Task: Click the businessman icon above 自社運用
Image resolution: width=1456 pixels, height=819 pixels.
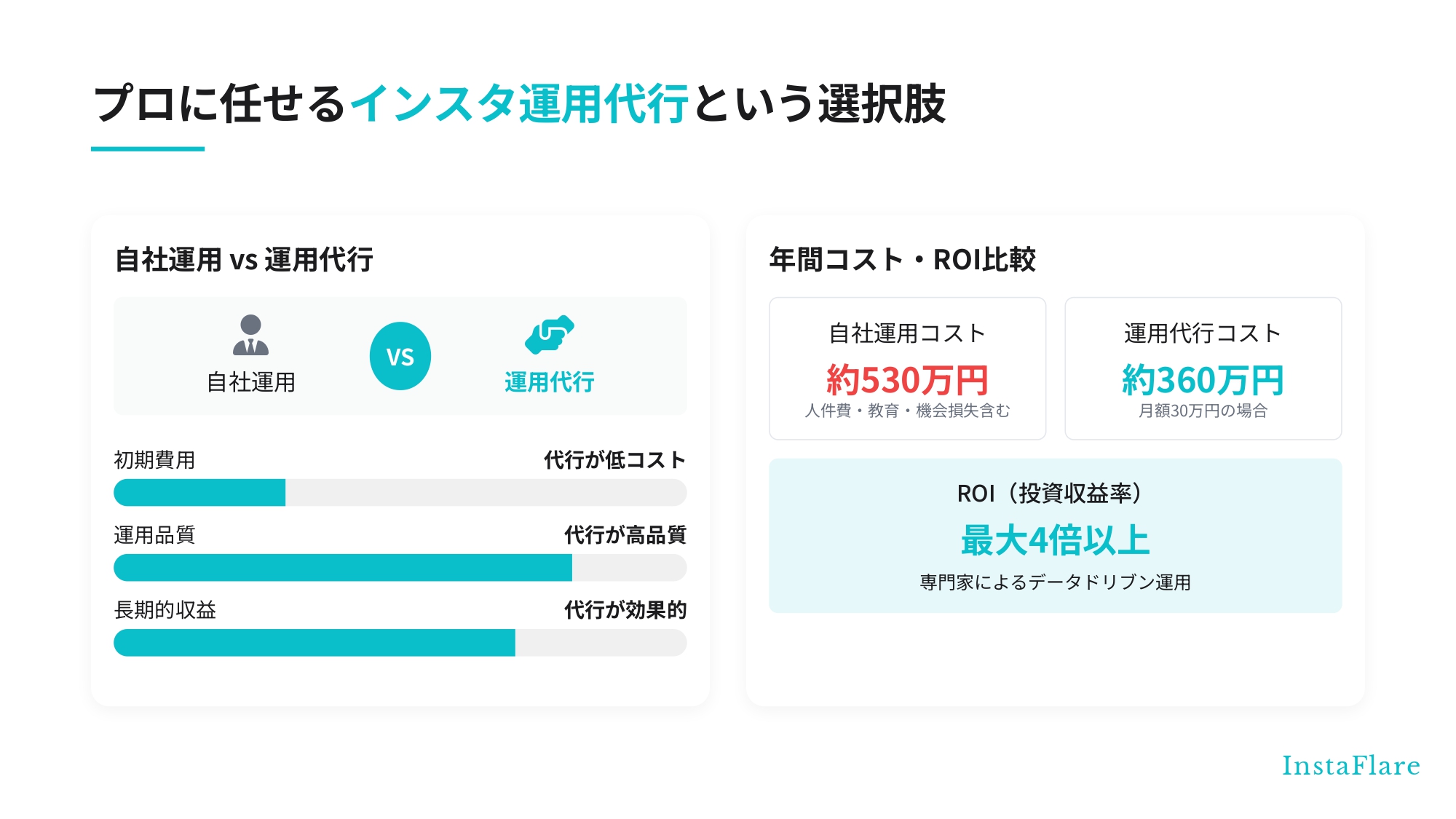Action: click(x=250, y=335)
